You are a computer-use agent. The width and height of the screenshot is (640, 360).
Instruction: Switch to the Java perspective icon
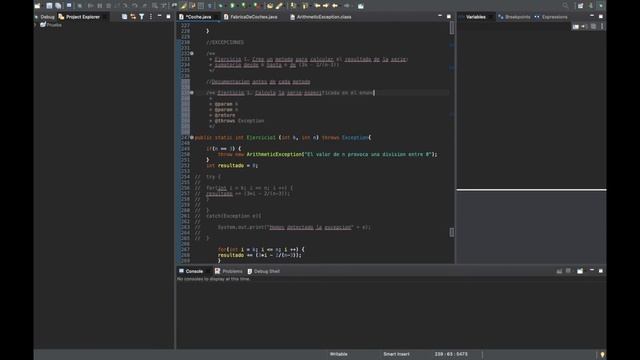coord(591,6)
